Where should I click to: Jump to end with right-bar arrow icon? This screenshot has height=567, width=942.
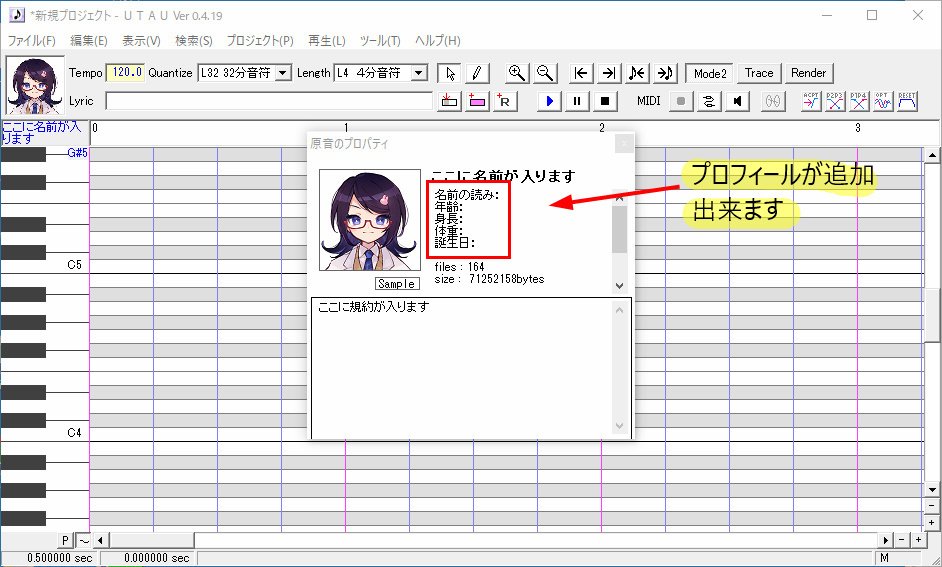point(609,73)
